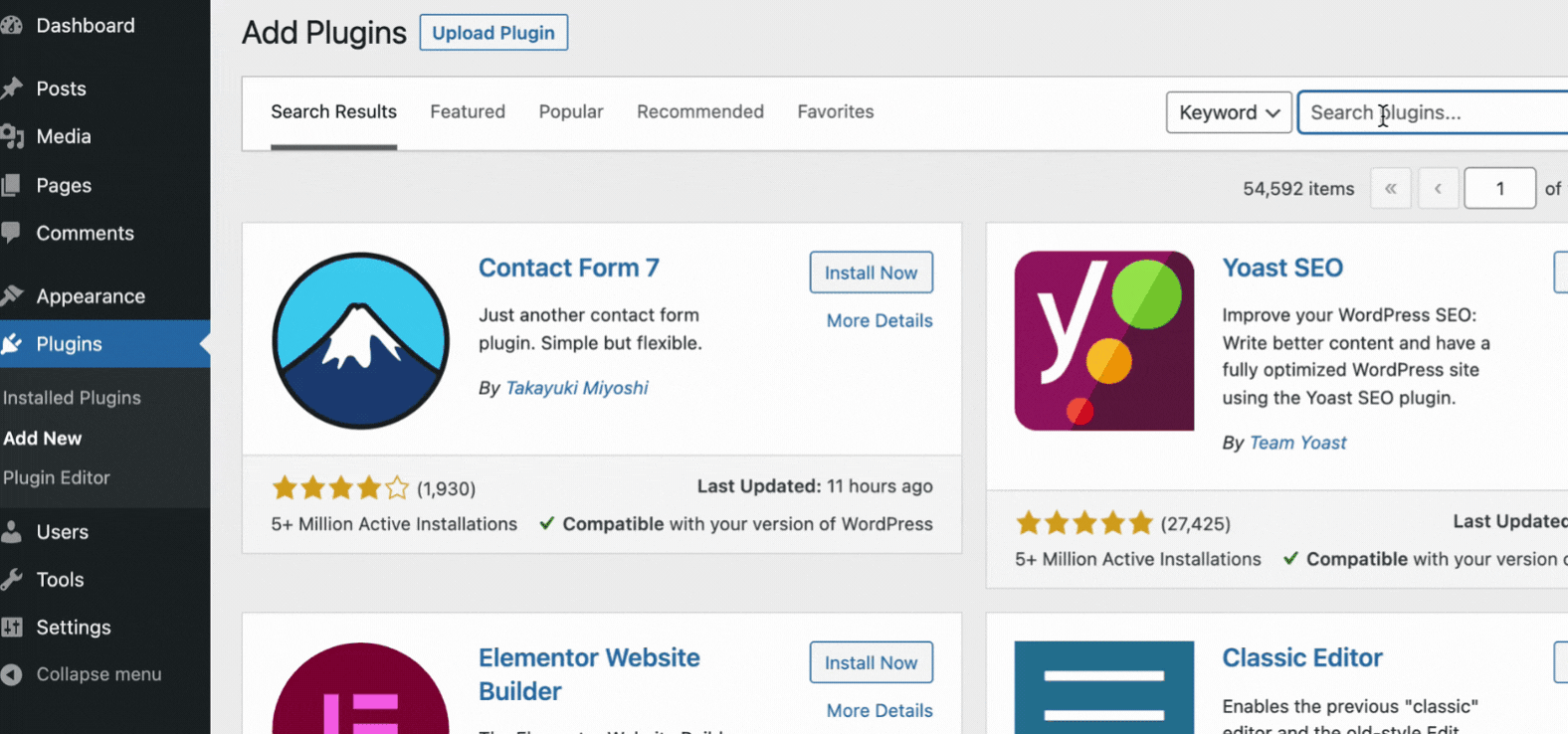
Task: Click the Appearance paintbrush icon
Action: (11, 295)
